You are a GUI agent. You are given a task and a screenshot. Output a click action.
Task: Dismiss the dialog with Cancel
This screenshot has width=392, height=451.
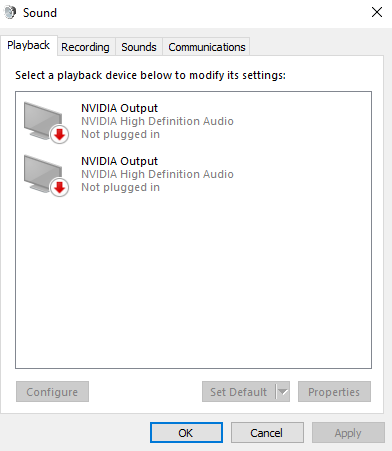267,433
